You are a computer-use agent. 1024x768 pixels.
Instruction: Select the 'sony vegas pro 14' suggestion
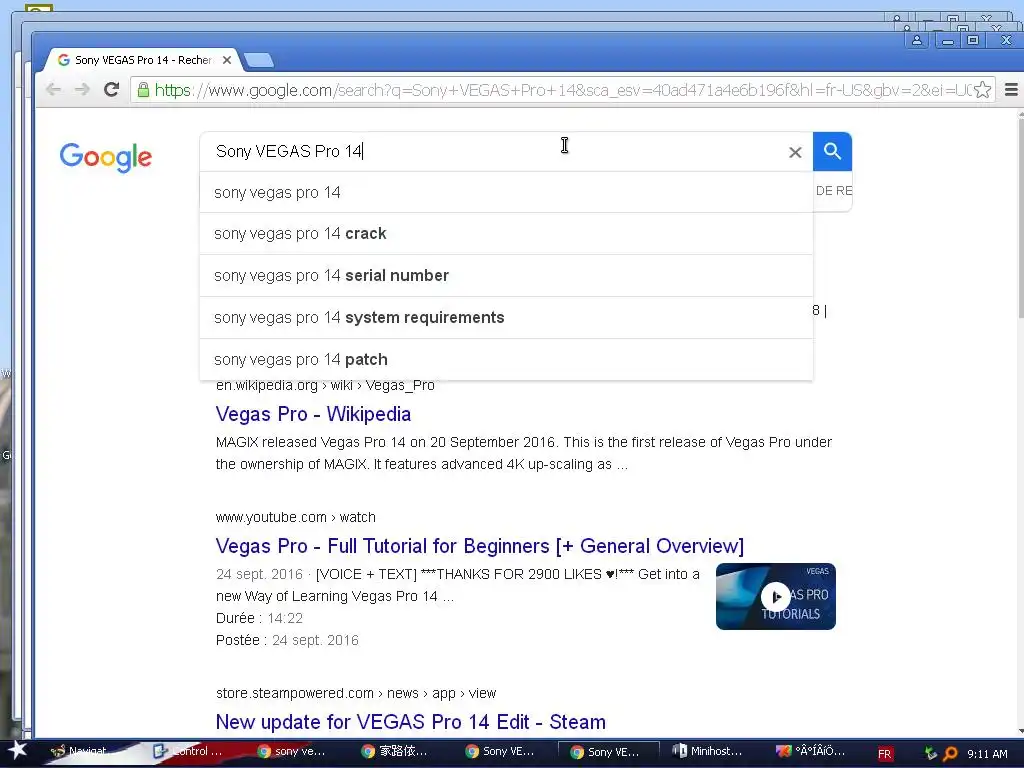pos(506,193)
